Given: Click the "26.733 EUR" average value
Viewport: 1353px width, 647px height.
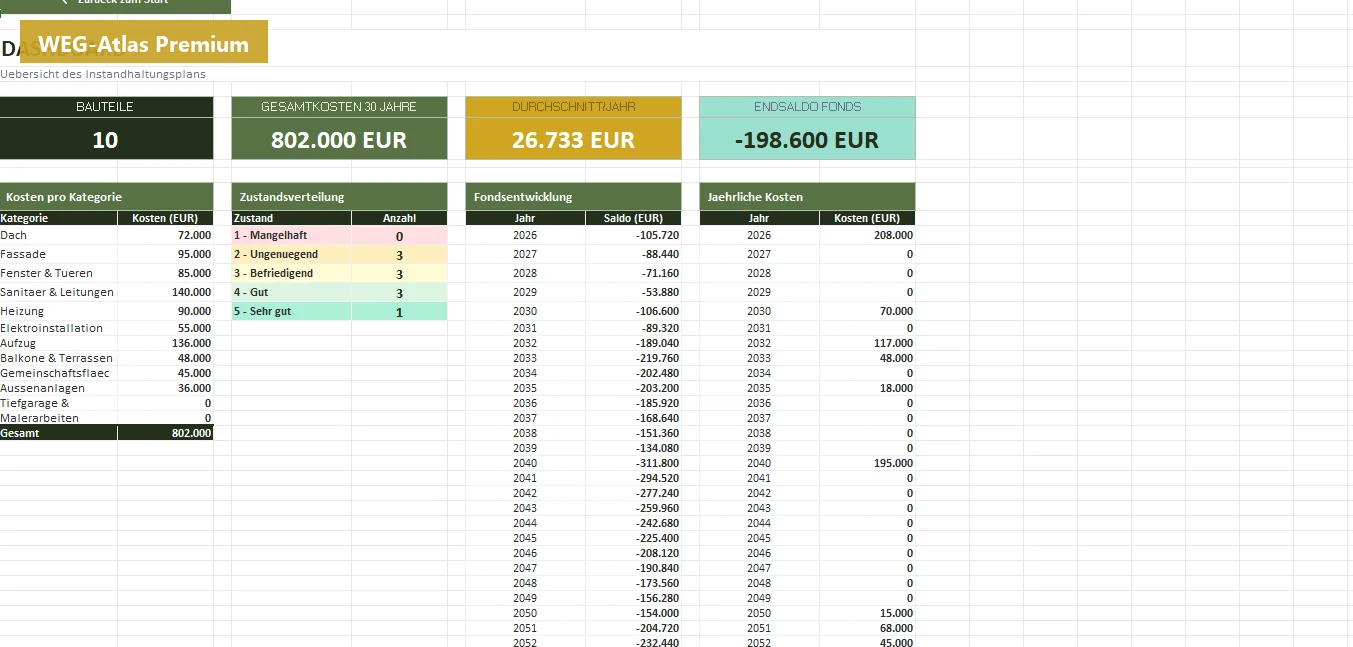Looking at the screenshot, I should (x=574, y=140).
